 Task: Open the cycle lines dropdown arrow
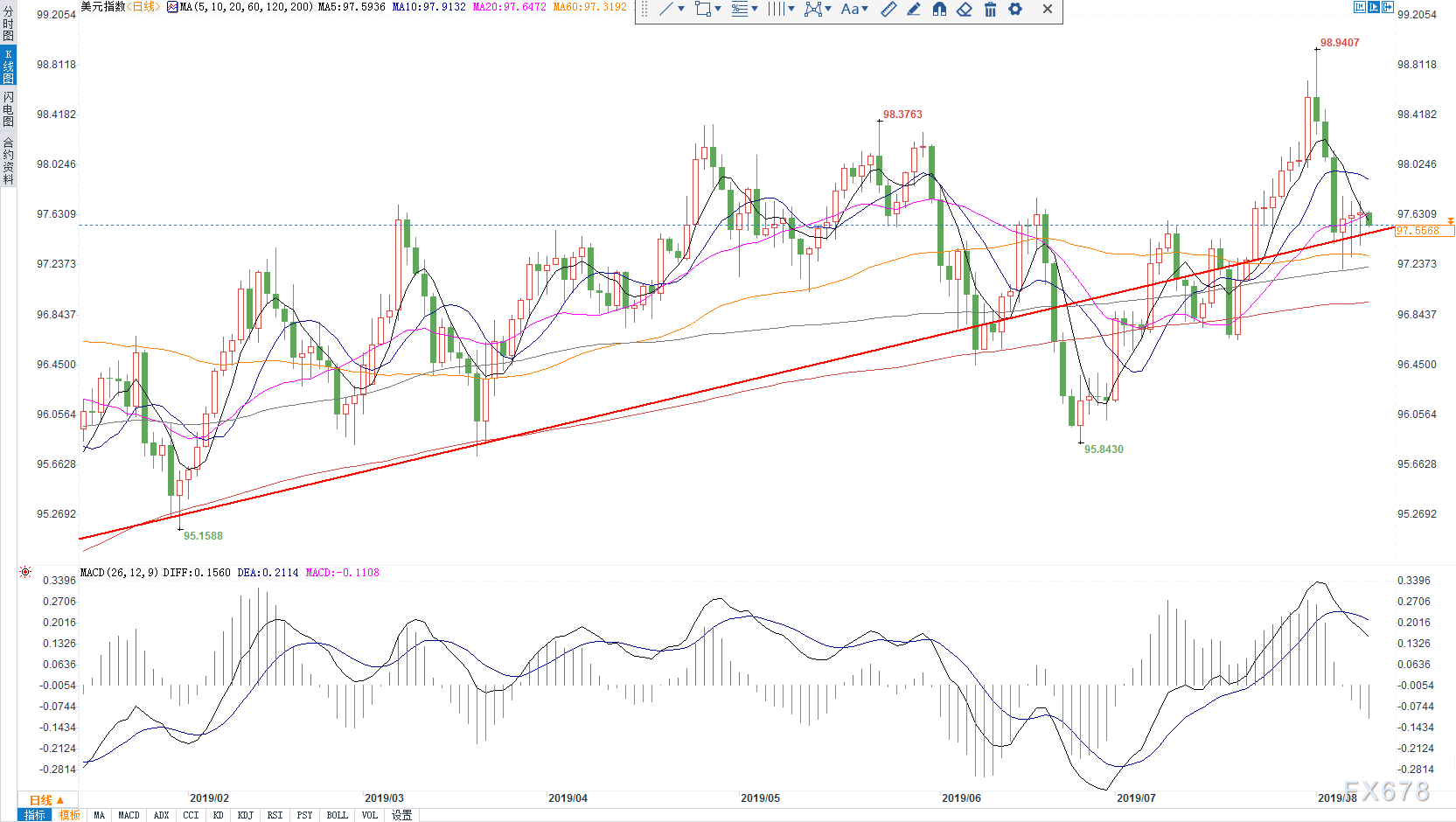pos(791,9)
